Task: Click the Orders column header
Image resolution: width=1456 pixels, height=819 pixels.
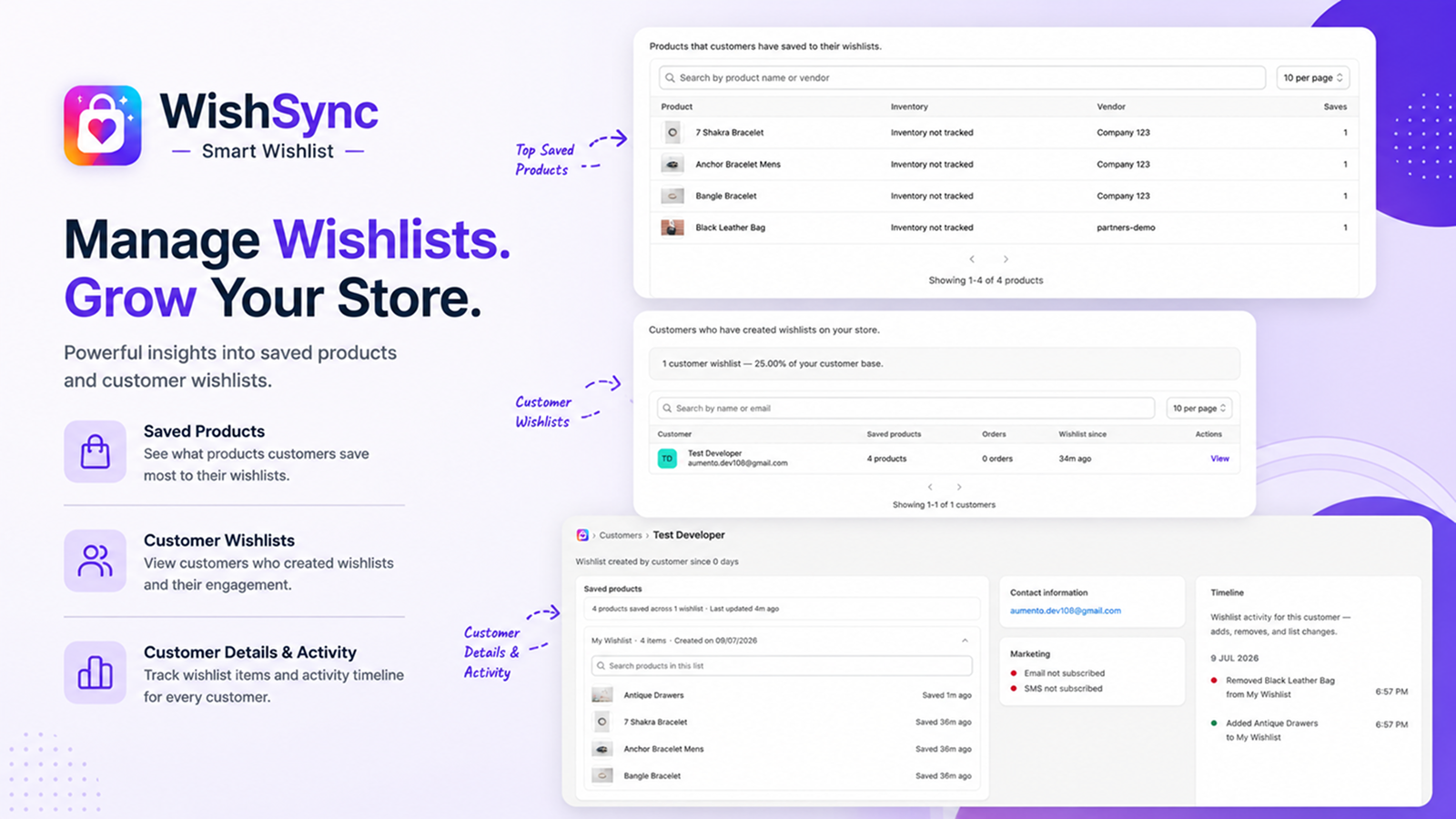Action: [x=994, y=434]
